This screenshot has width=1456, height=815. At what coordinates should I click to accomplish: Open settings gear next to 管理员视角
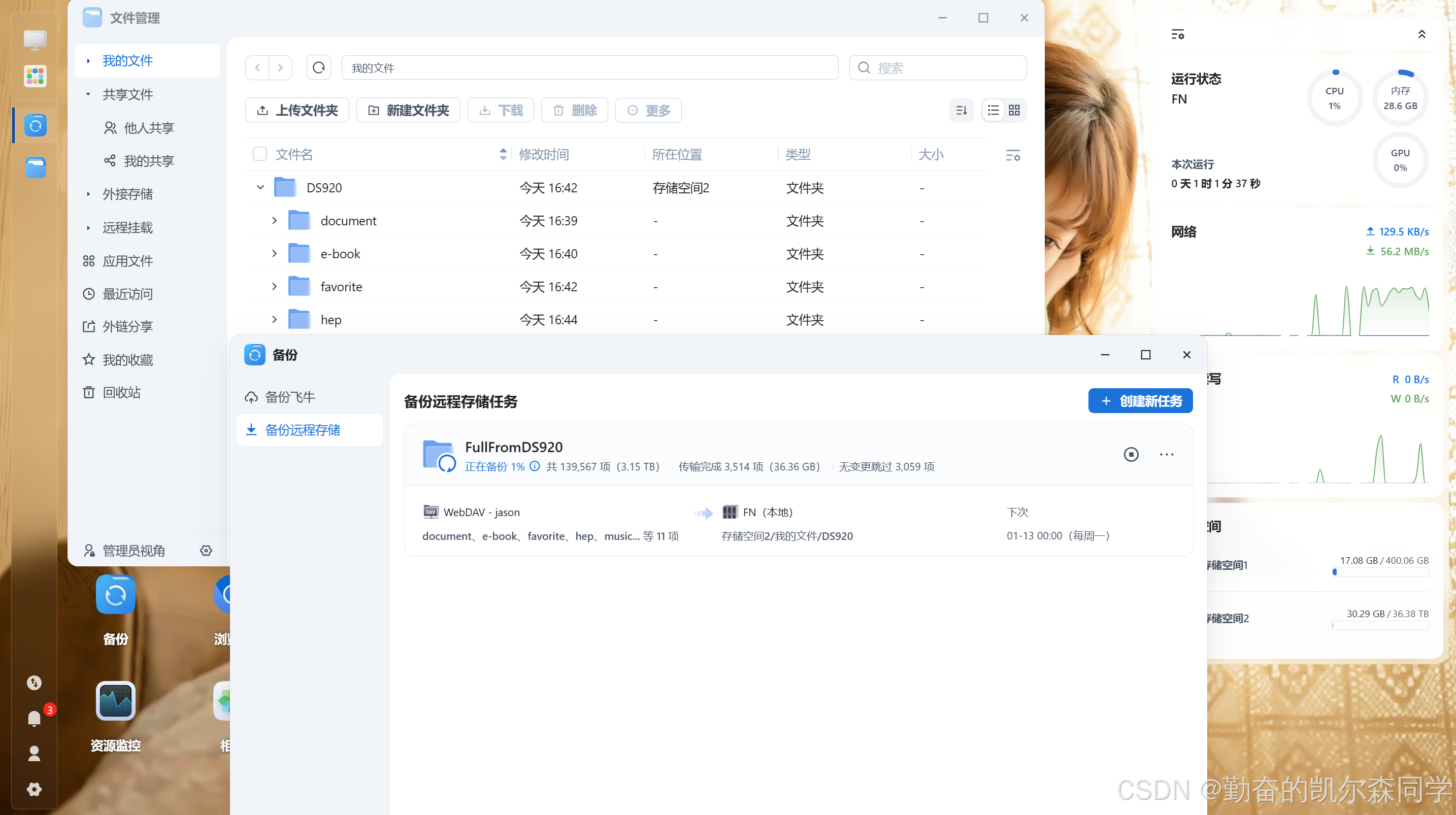tap(206, 551)
